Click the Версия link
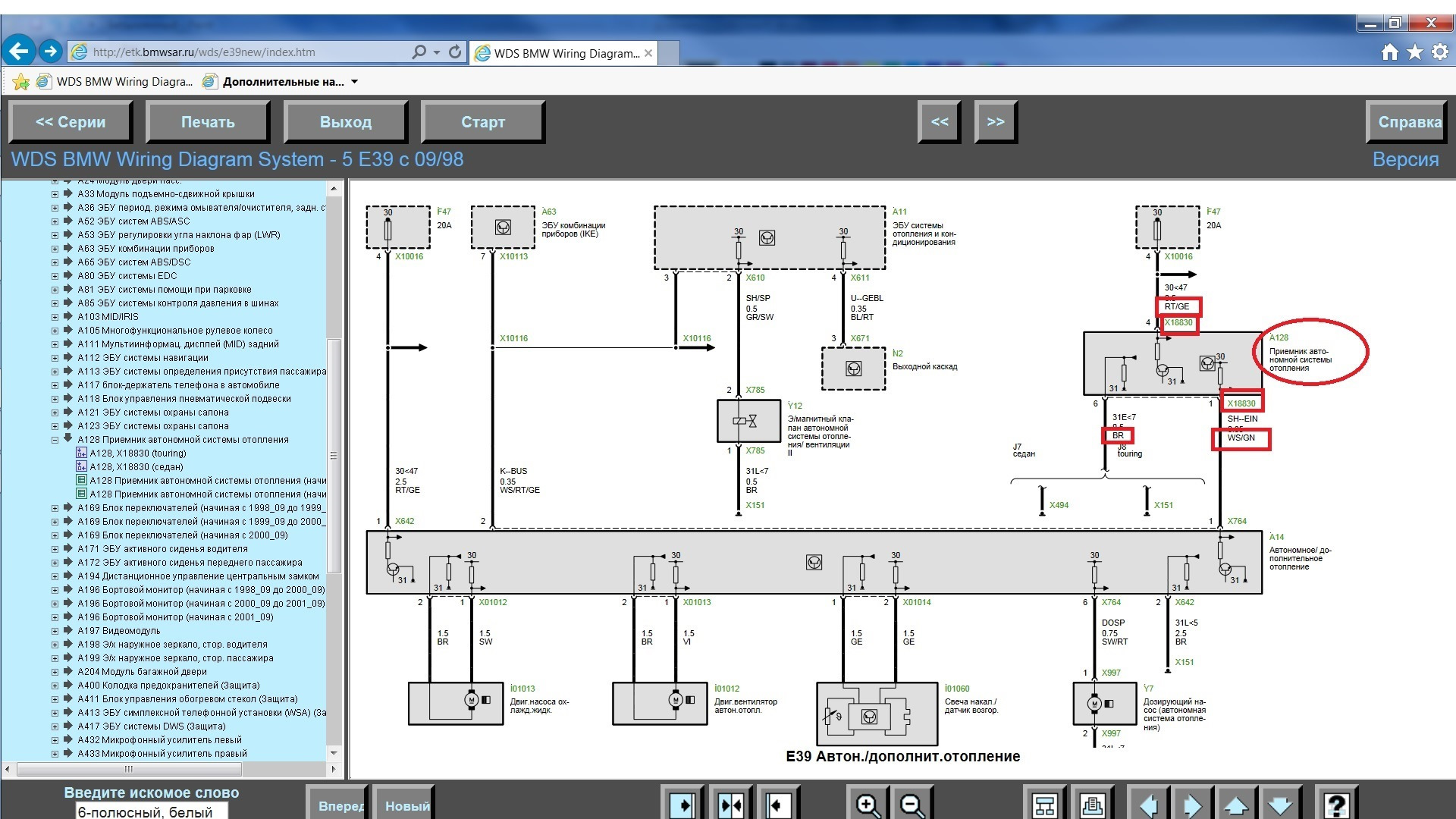The height and width of the screenshot is (819, 1456). [x=1405, y=159]
